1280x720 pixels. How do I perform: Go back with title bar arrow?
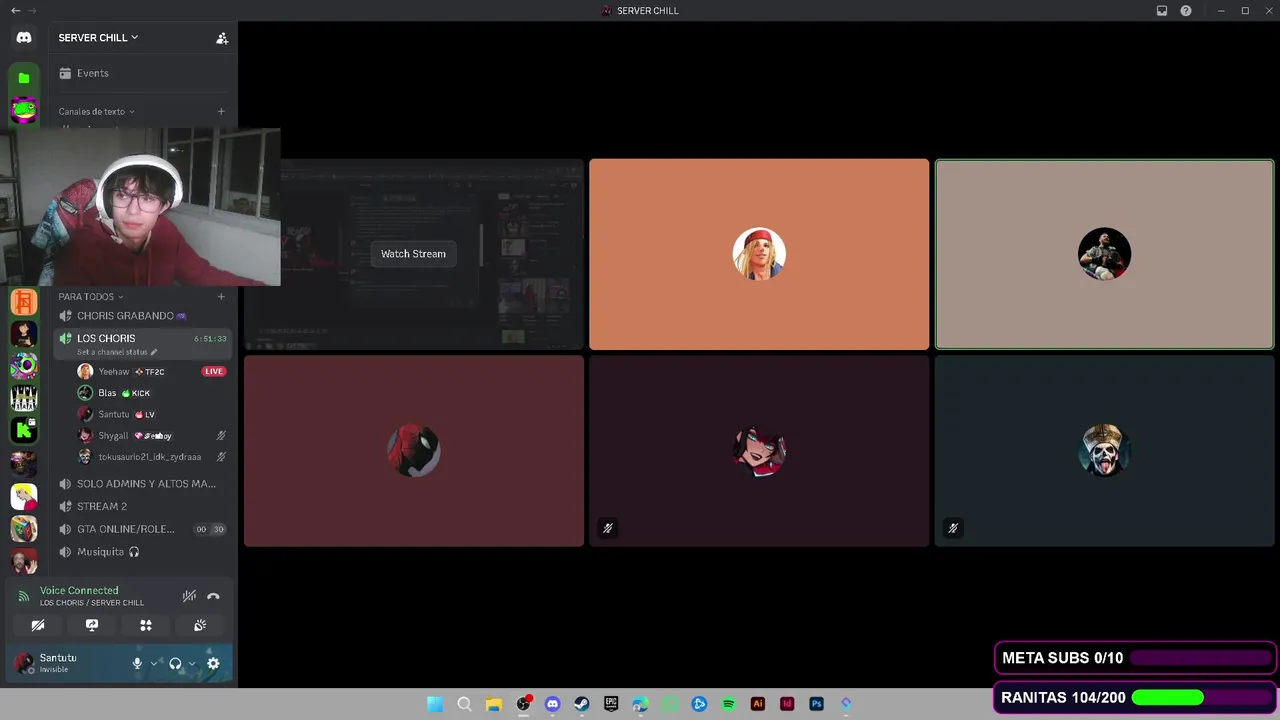click(x=15, y=11)
